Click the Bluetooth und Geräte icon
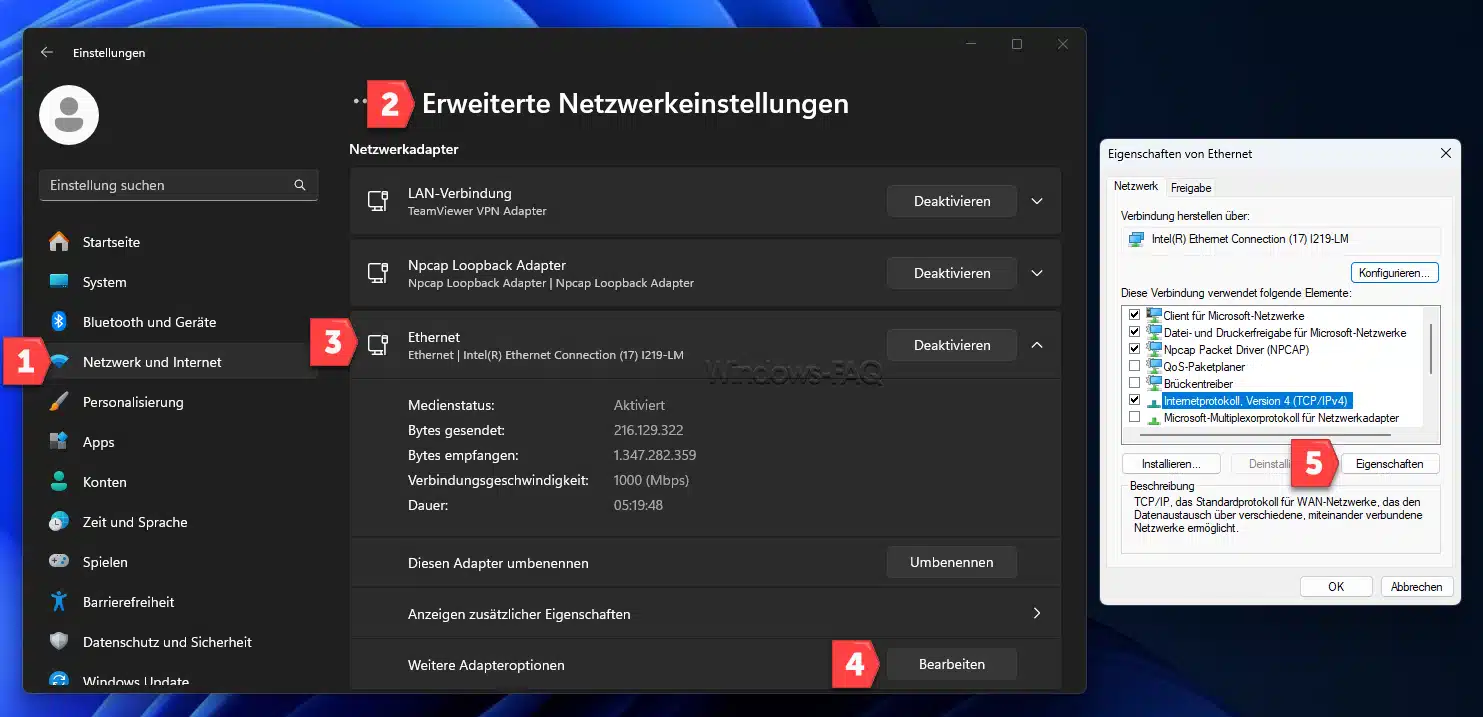 (59, 322)
